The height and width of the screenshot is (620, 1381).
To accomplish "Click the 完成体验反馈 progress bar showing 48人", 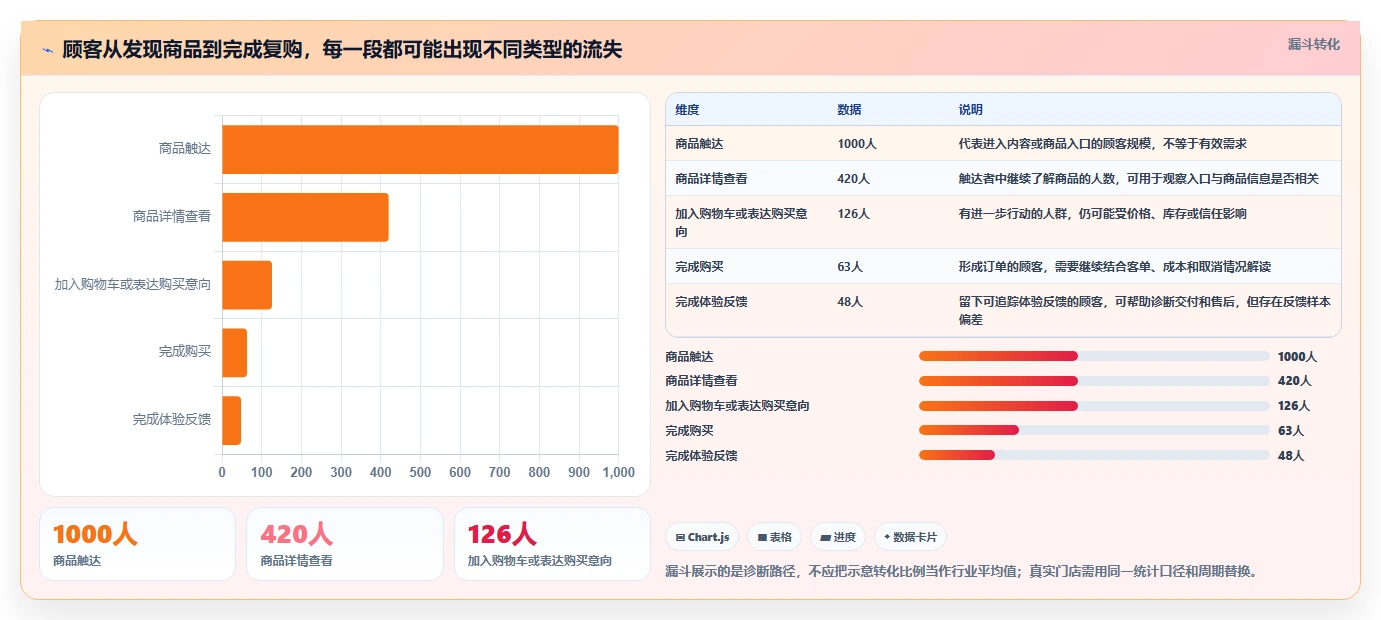I will tap(1094, 455).
